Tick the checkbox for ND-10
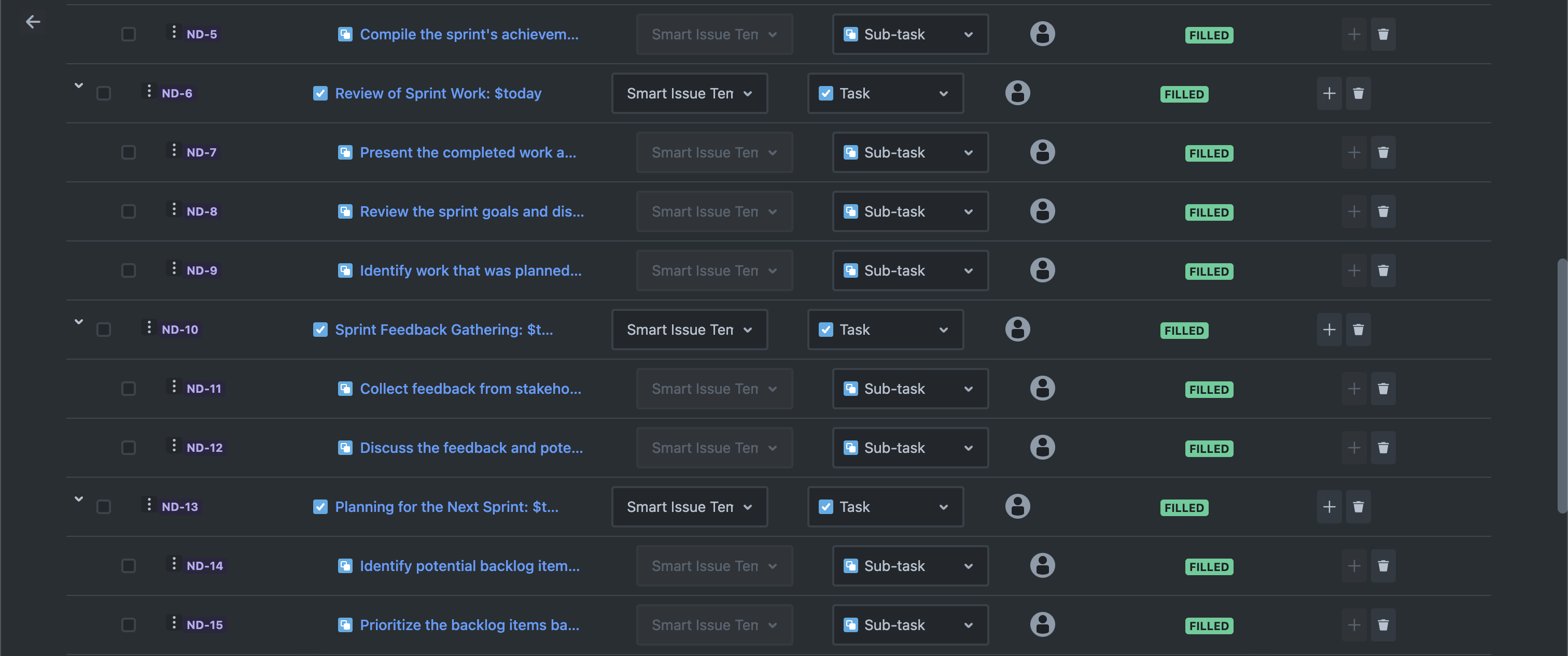Image resolution: width=1568 pixels, height=656 pixels. [104, 329]
